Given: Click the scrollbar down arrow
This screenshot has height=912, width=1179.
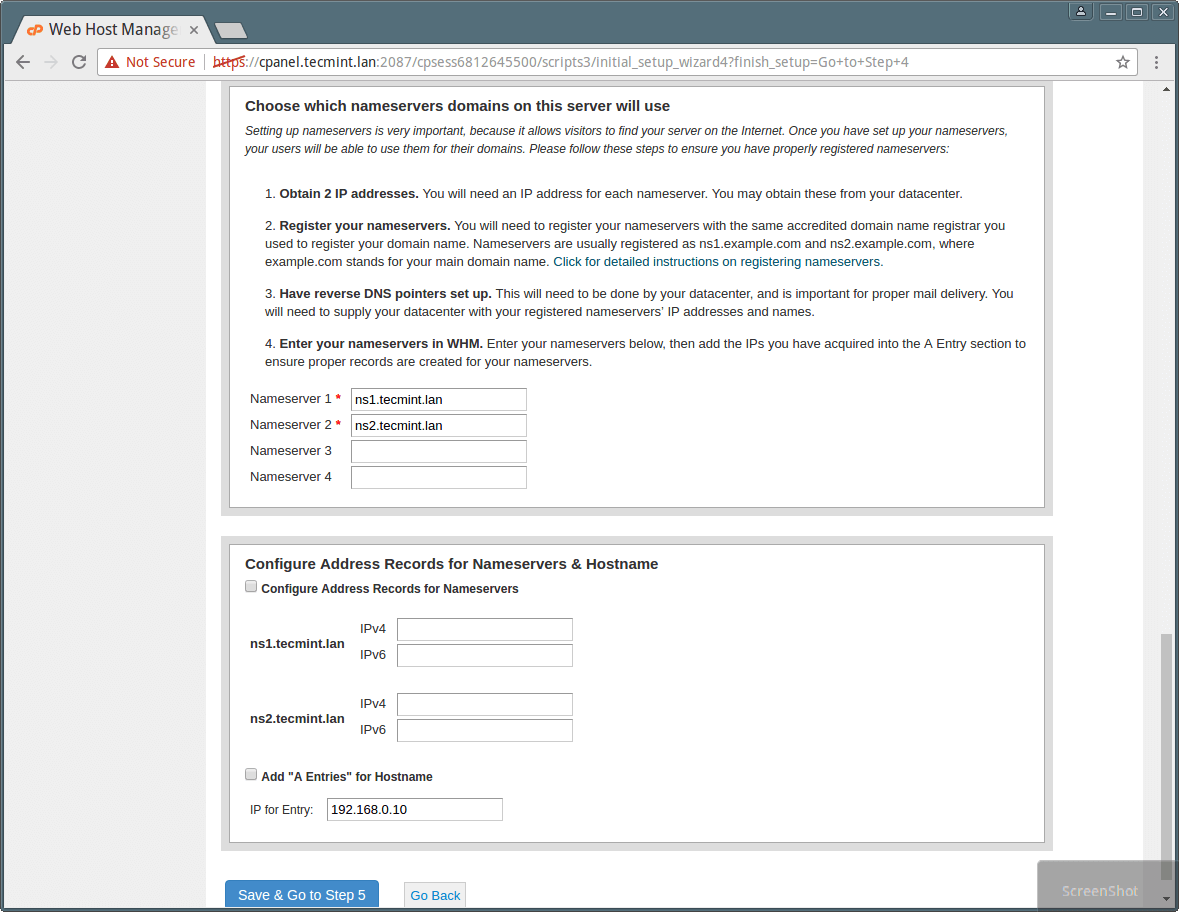Looking at the screenshot, I should point(1166,898).
